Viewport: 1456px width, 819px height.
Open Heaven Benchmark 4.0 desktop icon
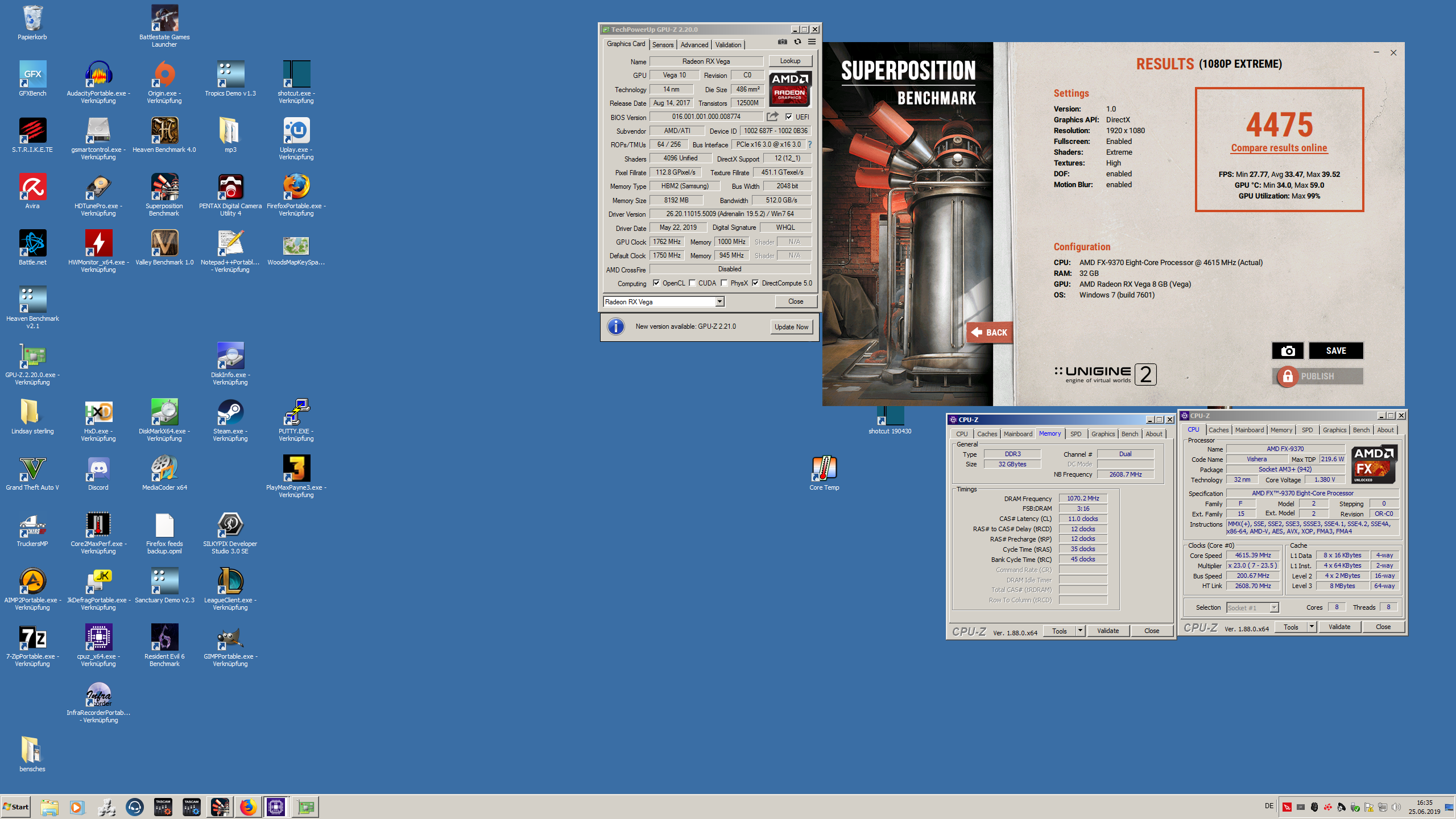coord(164,135)
